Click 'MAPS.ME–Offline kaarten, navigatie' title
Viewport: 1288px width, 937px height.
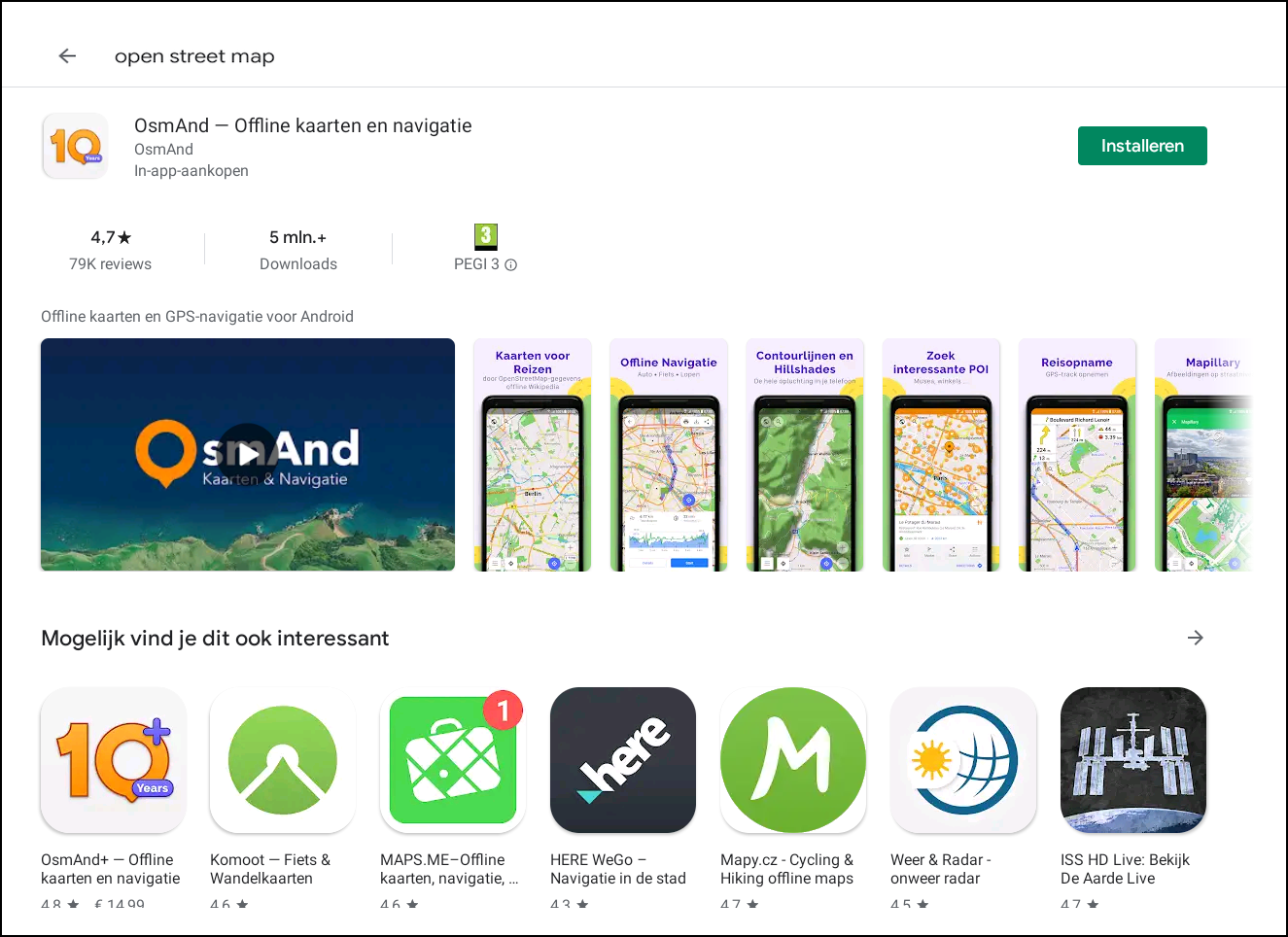(x=449, y=869)
